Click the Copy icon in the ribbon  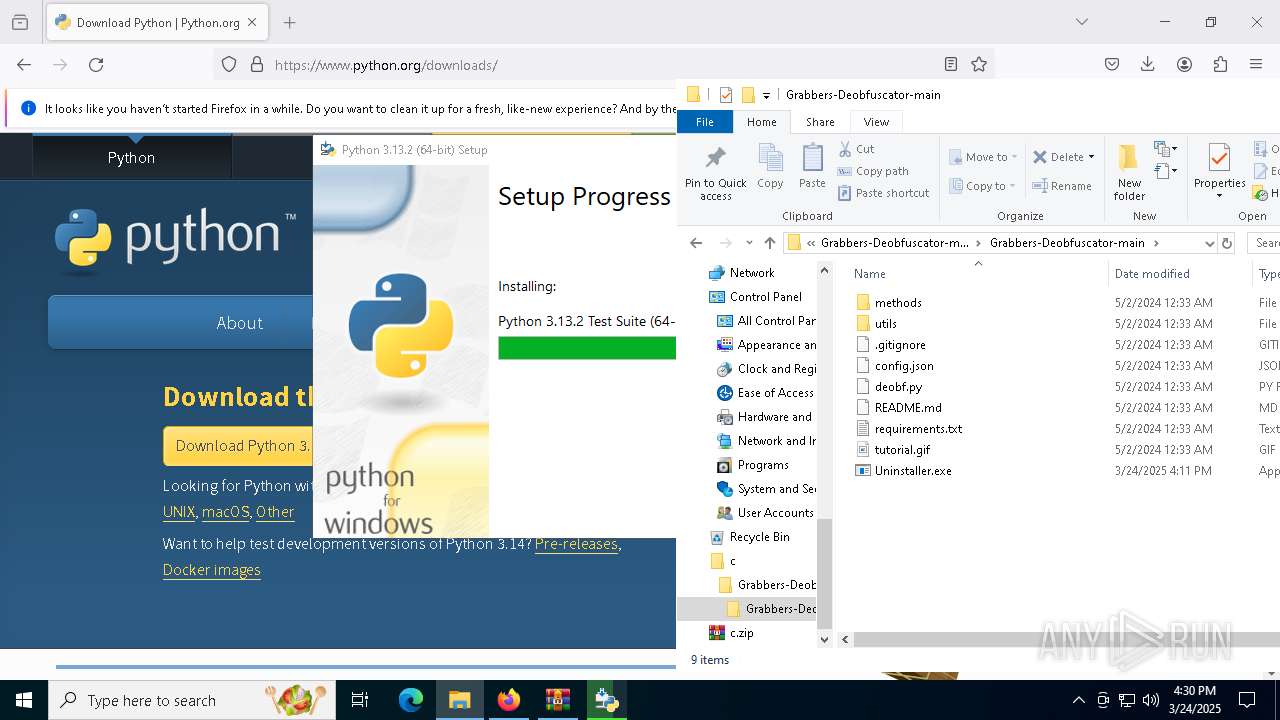point(770,158)
